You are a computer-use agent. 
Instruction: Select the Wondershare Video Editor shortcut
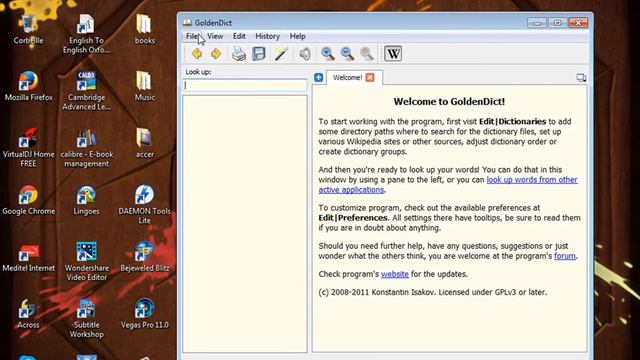tap(86, 261)
